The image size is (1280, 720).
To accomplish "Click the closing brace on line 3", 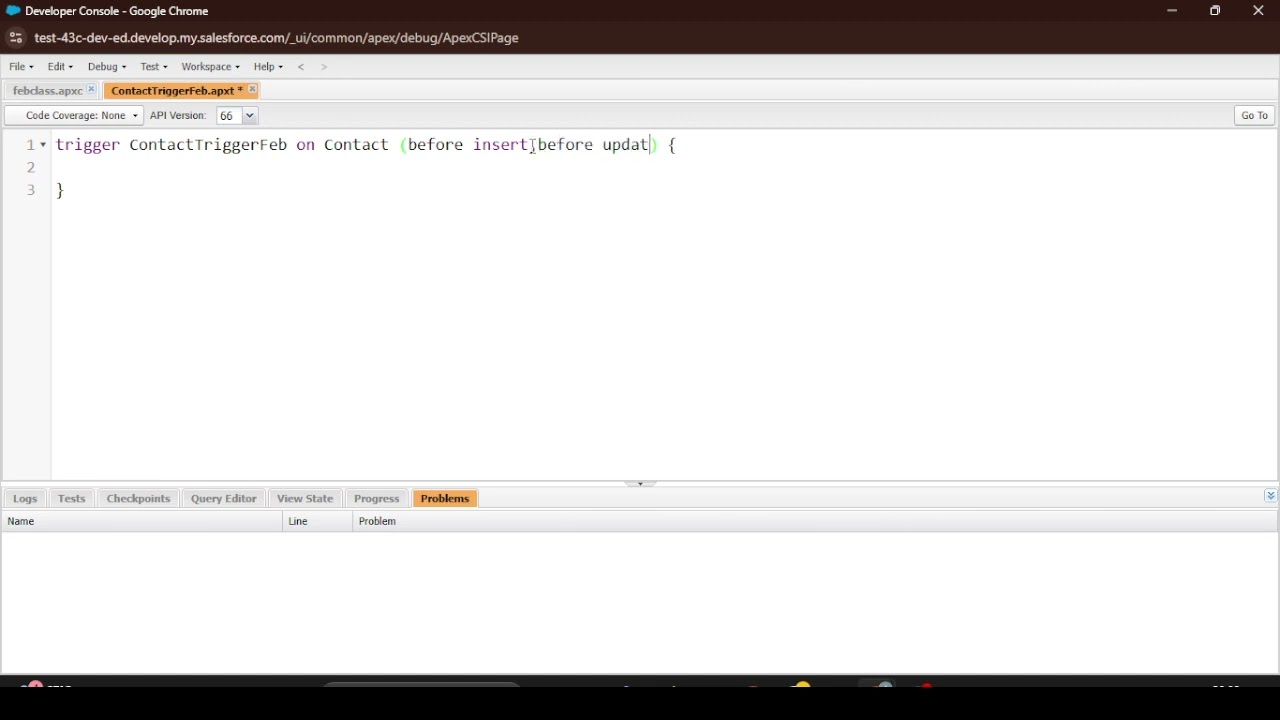I will click(60, 190).
